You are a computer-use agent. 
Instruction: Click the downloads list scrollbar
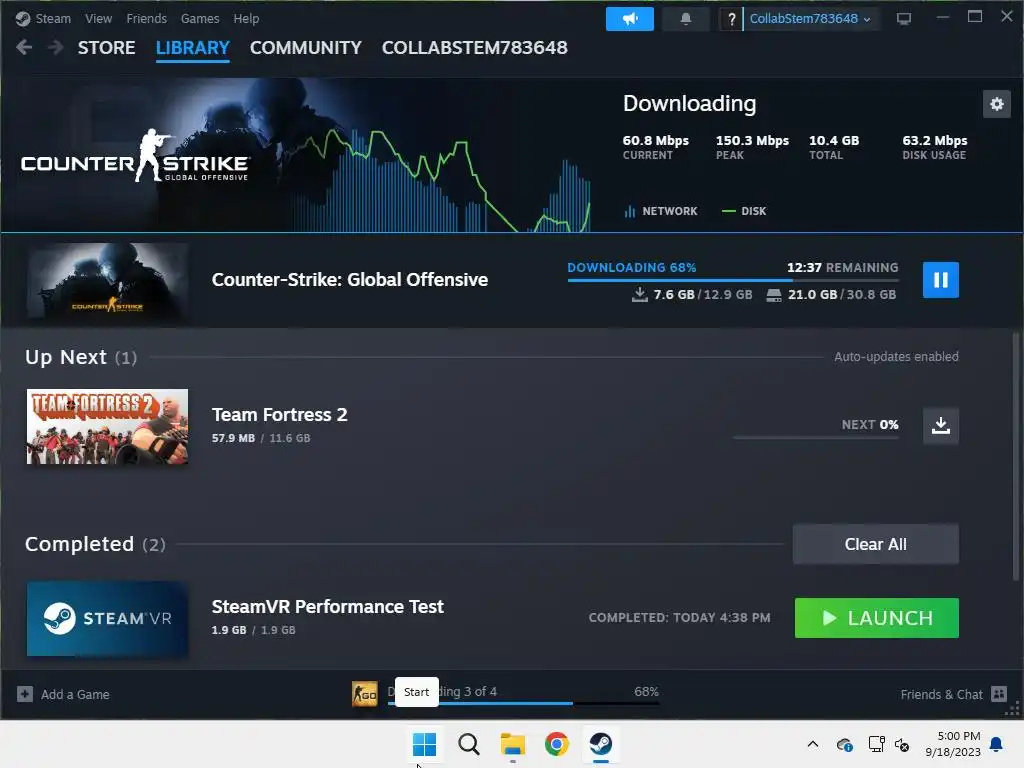click(x=1016, y=456)
